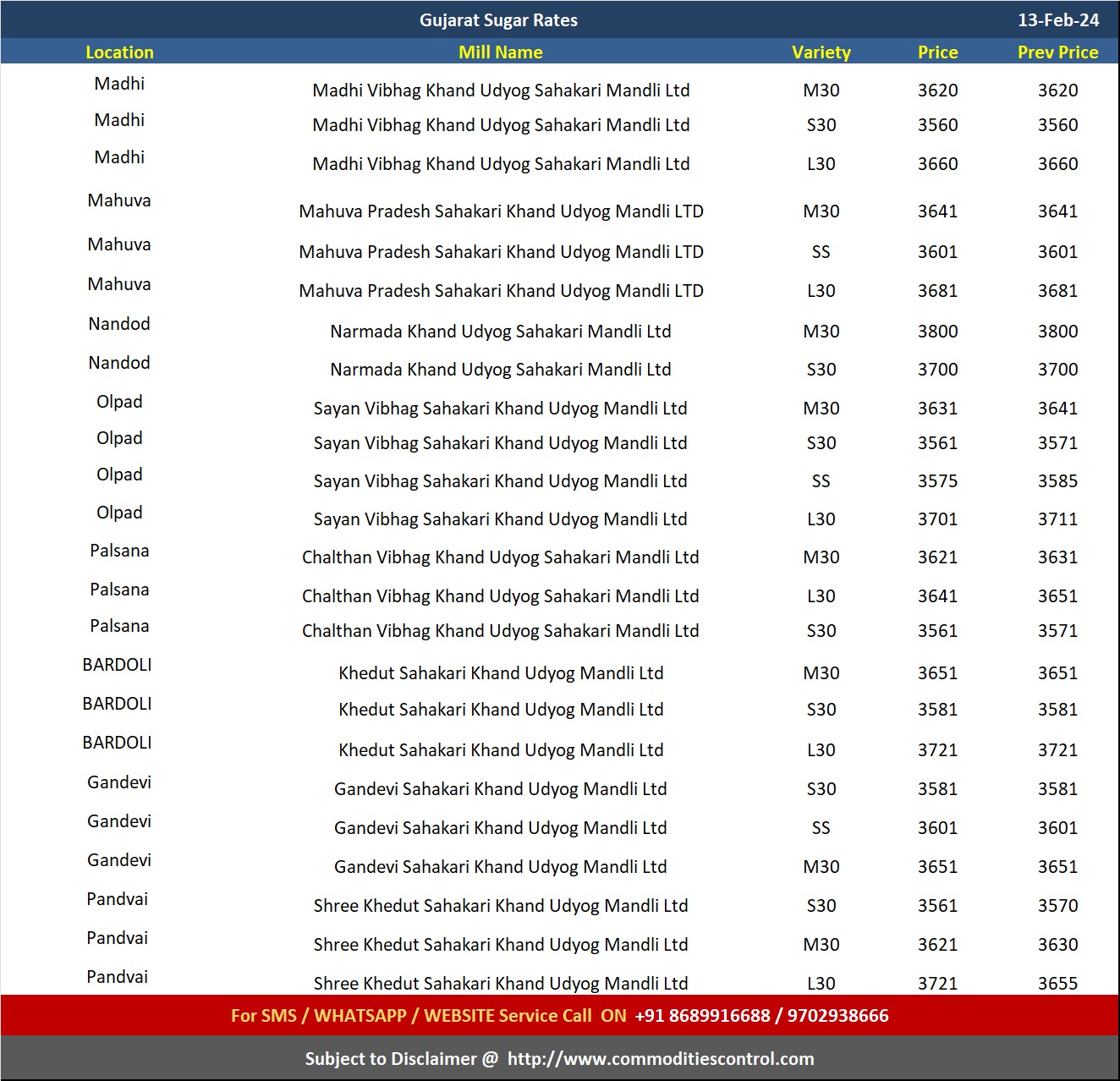Click 'Gandevi' location in the M30 row

click(x=119, y=860)
